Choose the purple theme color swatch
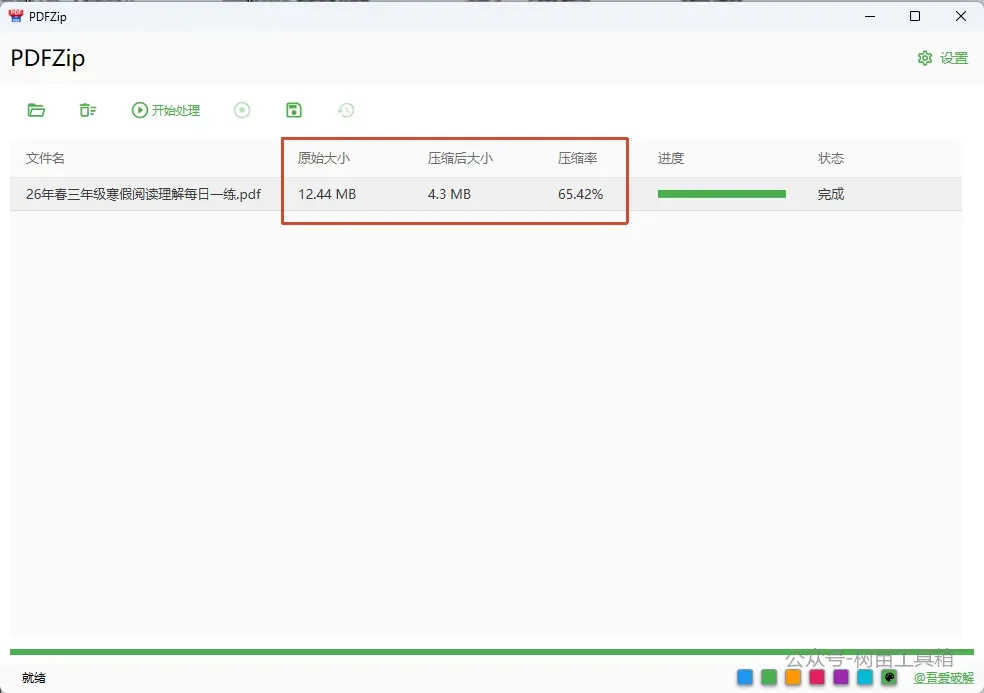Viewport: 984px width, 693px height. pyautogui.click(x=841, y=677)
